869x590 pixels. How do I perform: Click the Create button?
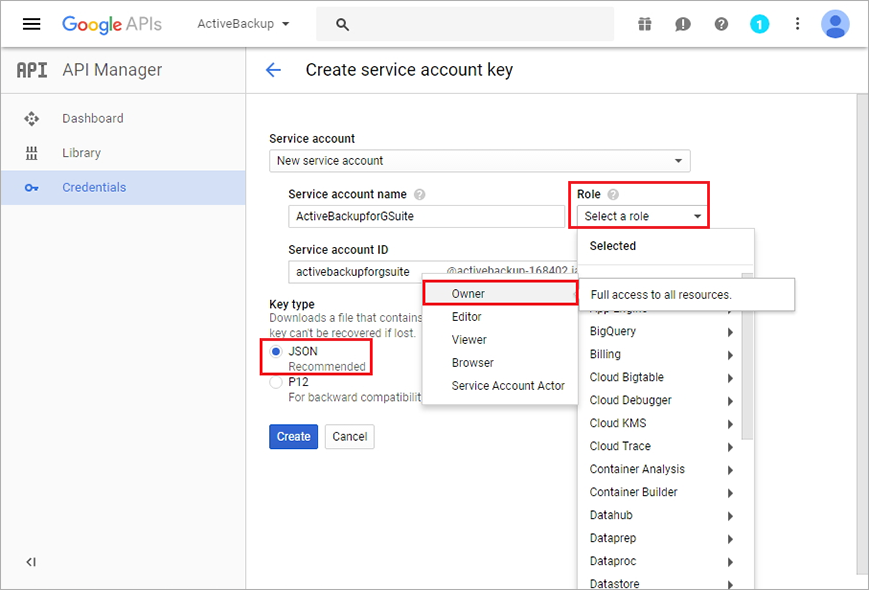[x=293, y=437]
